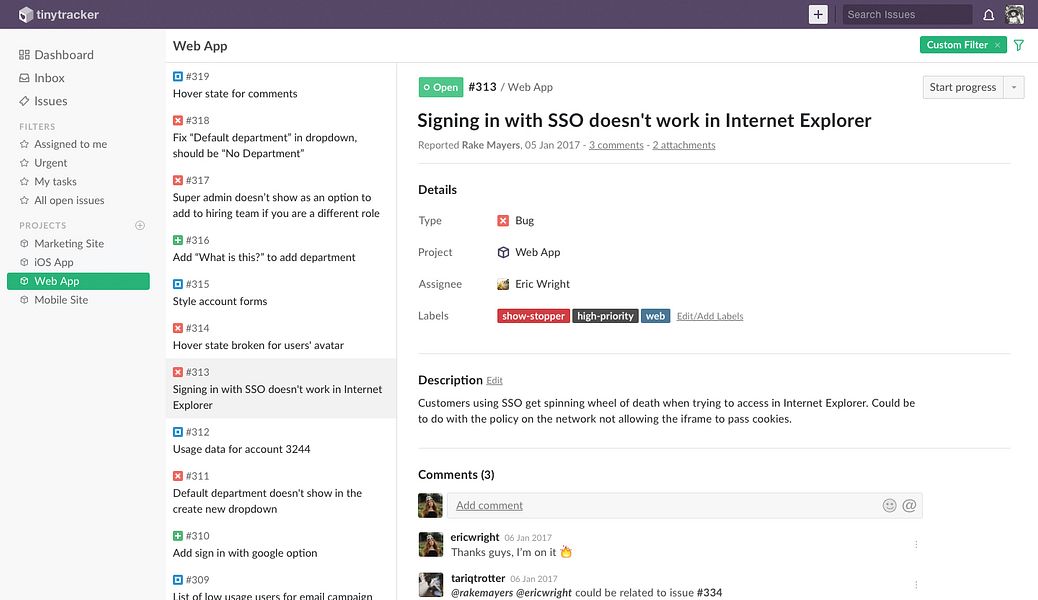The height and width of the screenshot is (600, 1038).
Task: Toggle the Urgent filter star
Action: pyautogui.click(x=24, y=163)
